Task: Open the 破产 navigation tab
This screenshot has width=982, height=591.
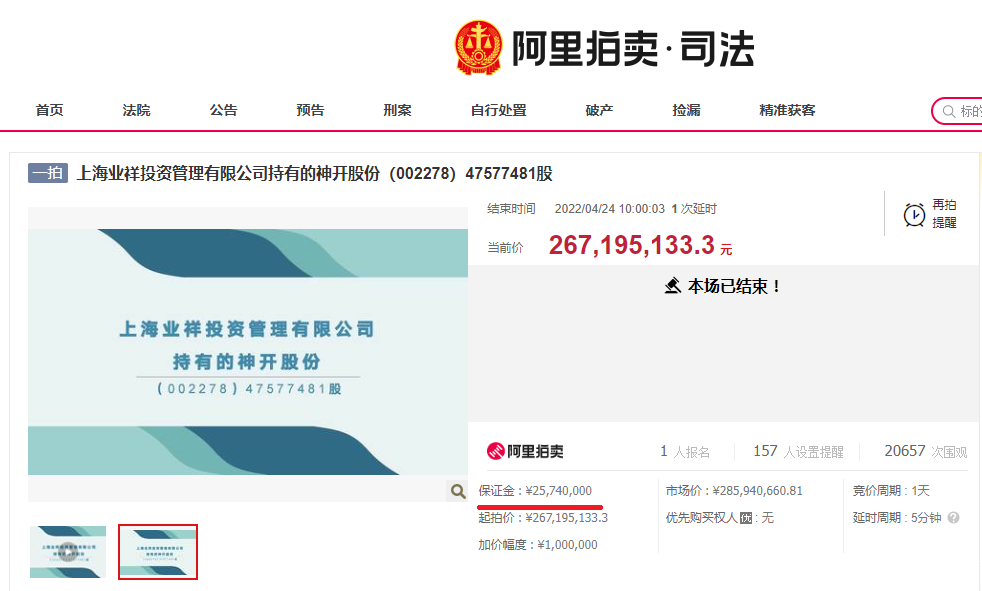Action: (599, 110)
